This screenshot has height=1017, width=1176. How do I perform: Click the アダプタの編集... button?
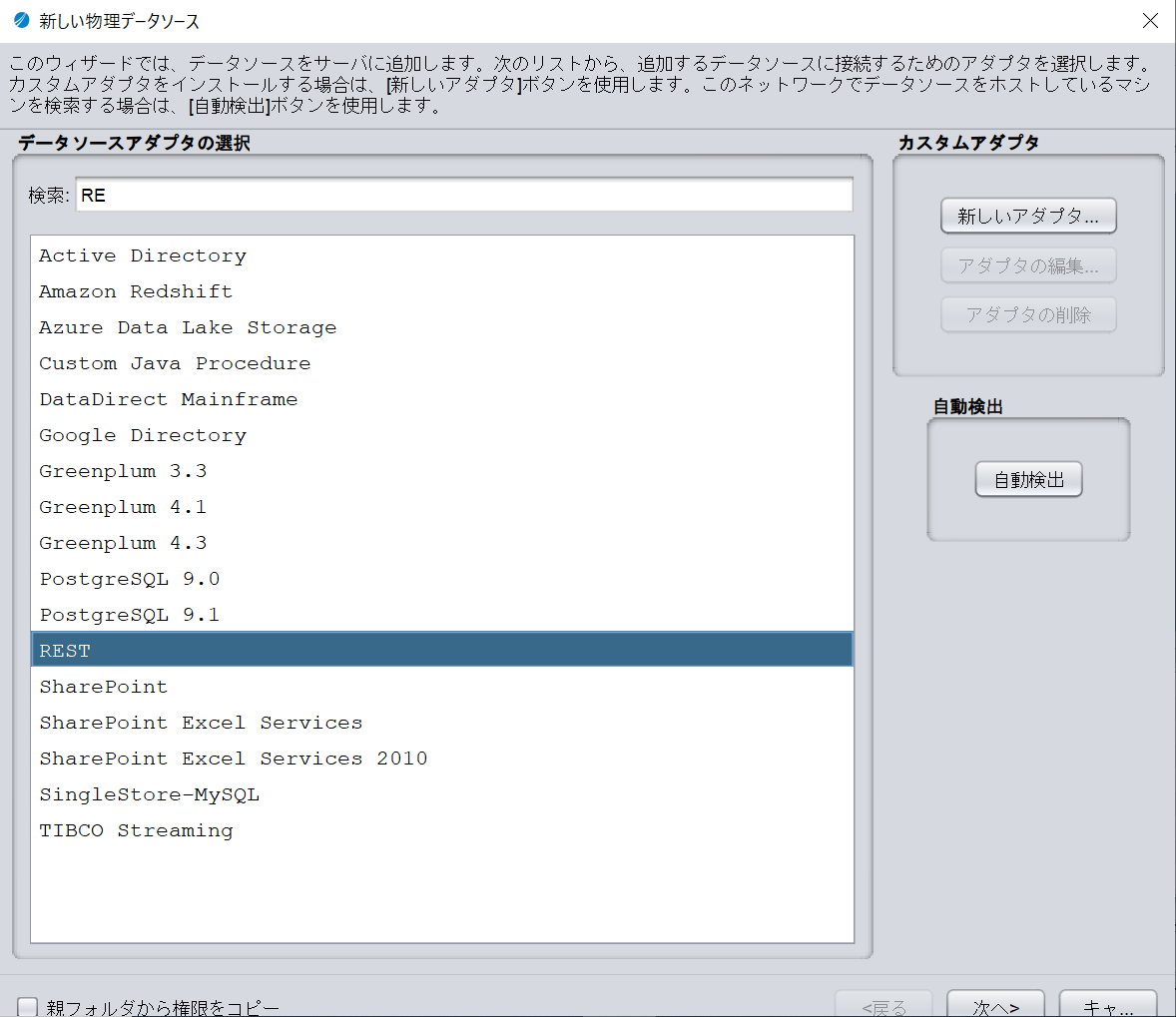(x=1028, y=265)
